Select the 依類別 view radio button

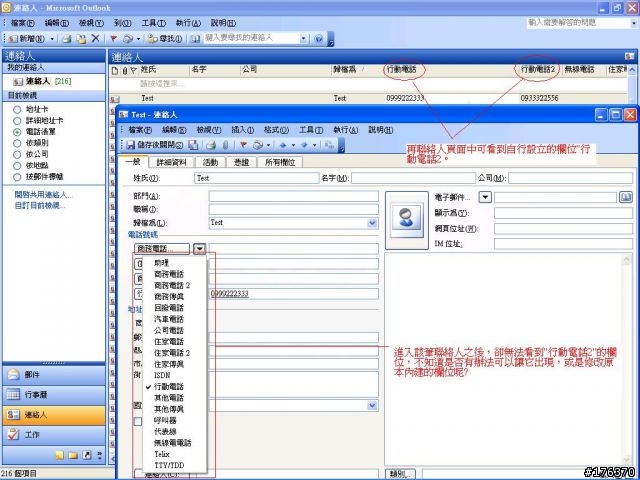coord(17,143)
